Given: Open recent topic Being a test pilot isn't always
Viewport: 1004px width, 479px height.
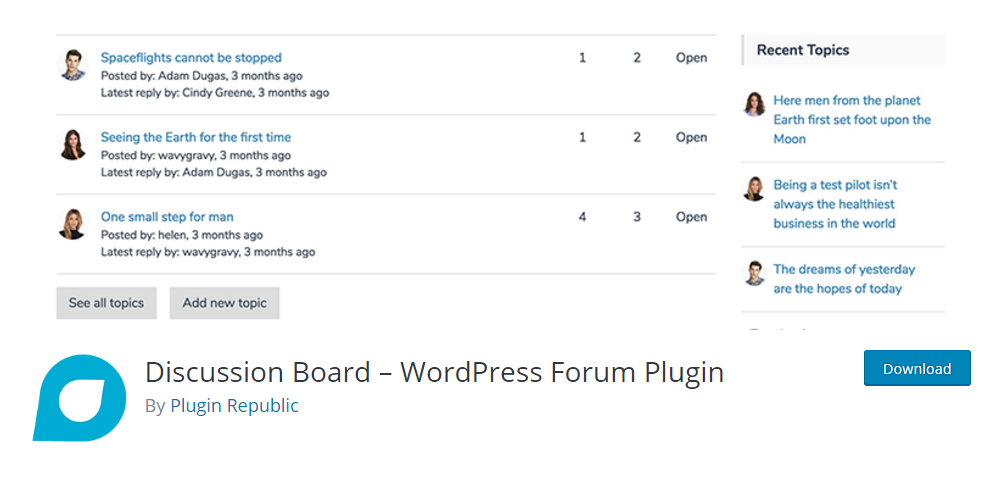Looking at the screenshot, I should [835, 204].
